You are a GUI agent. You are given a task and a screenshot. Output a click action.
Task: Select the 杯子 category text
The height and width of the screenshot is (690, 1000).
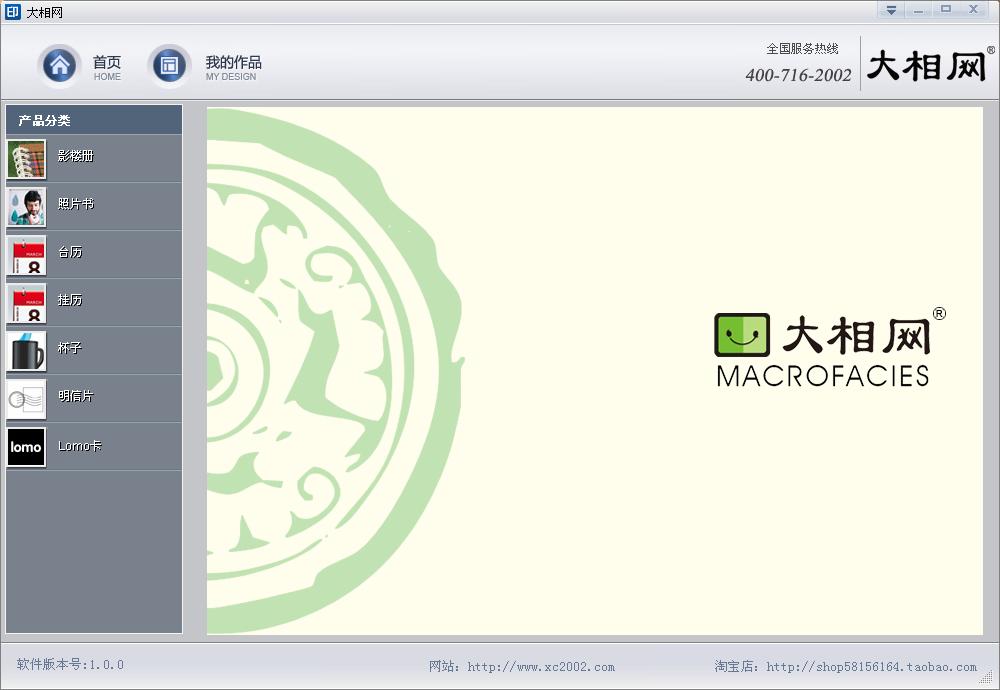pos(70,348)
